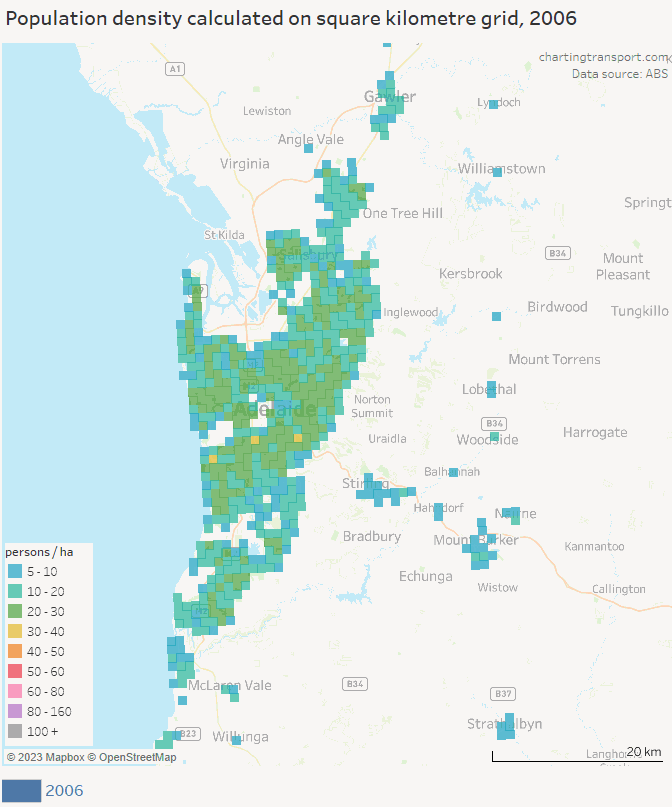Viewport: 672px width, 807px height.
Task: Click the B23 road shield beside Willunga
Action: pos(187,734)
